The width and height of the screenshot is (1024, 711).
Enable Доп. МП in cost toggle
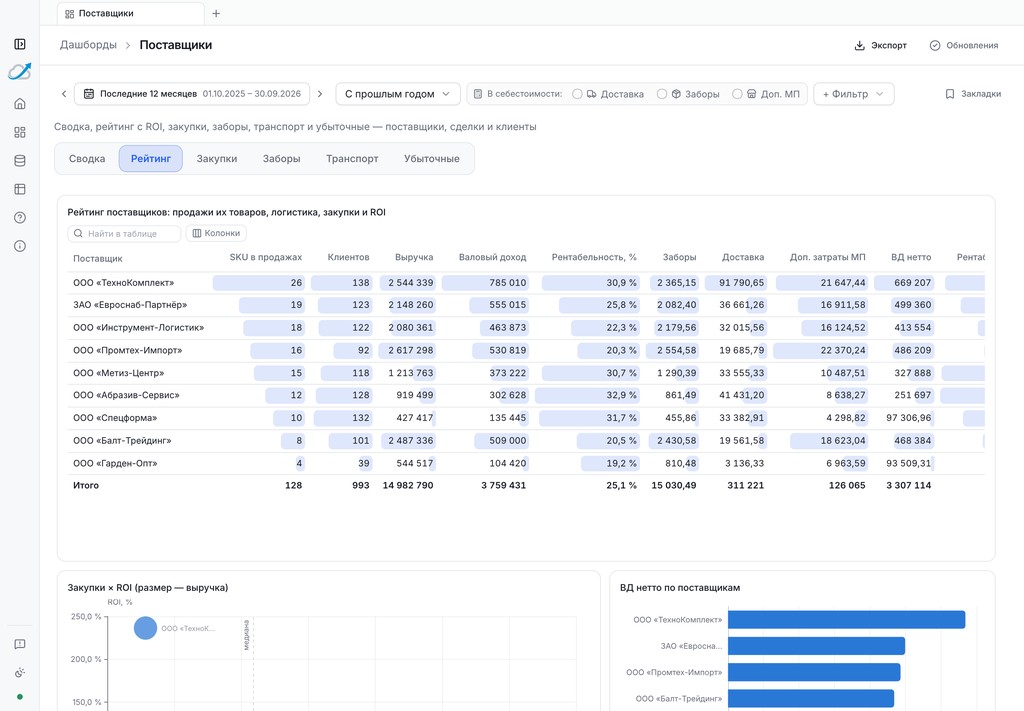pos(737,94)
